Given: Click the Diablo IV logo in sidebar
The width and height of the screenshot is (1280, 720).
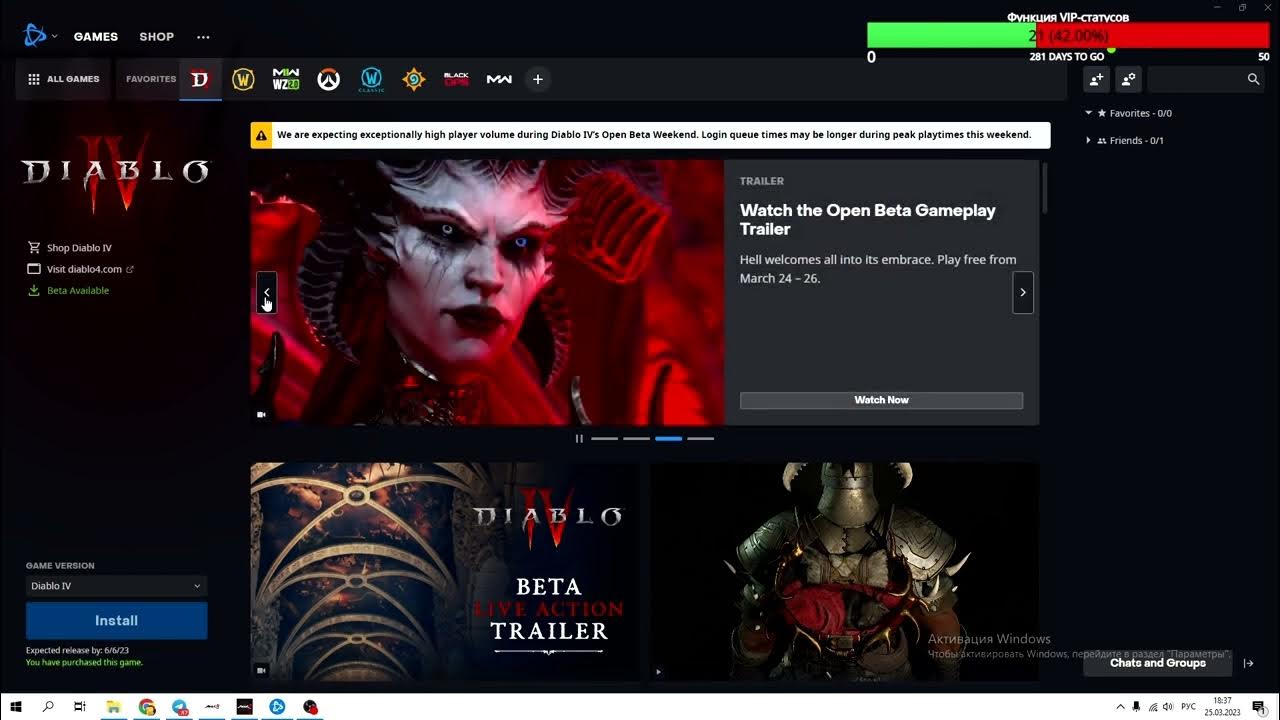Looking at the screenshot, I should 116,173.
